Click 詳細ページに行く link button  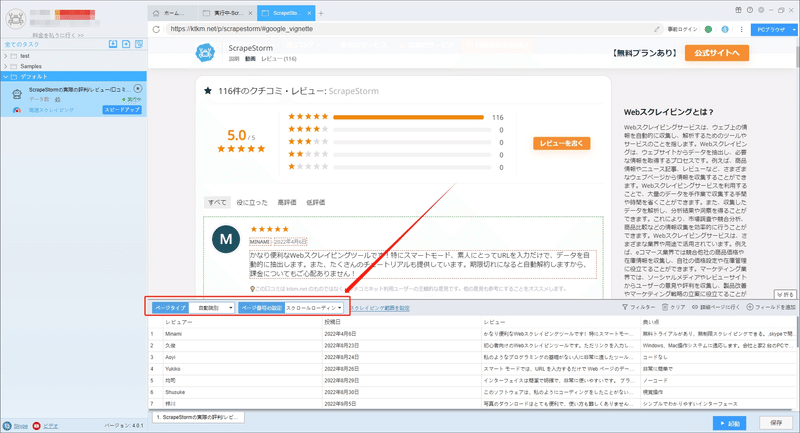(716, 307)
